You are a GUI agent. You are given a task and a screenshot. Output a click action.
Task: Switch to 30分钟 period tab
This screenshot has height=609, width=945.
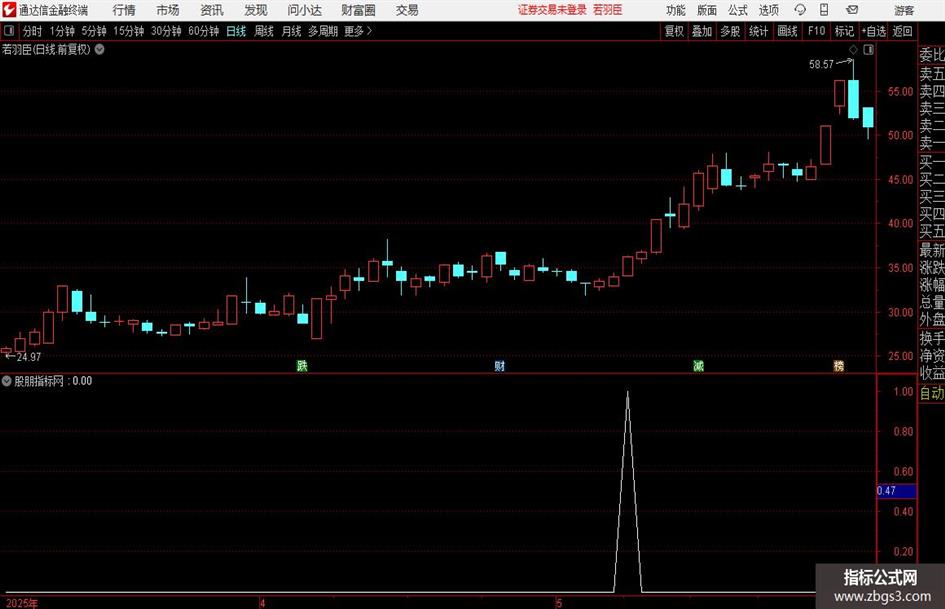point(166,31)
